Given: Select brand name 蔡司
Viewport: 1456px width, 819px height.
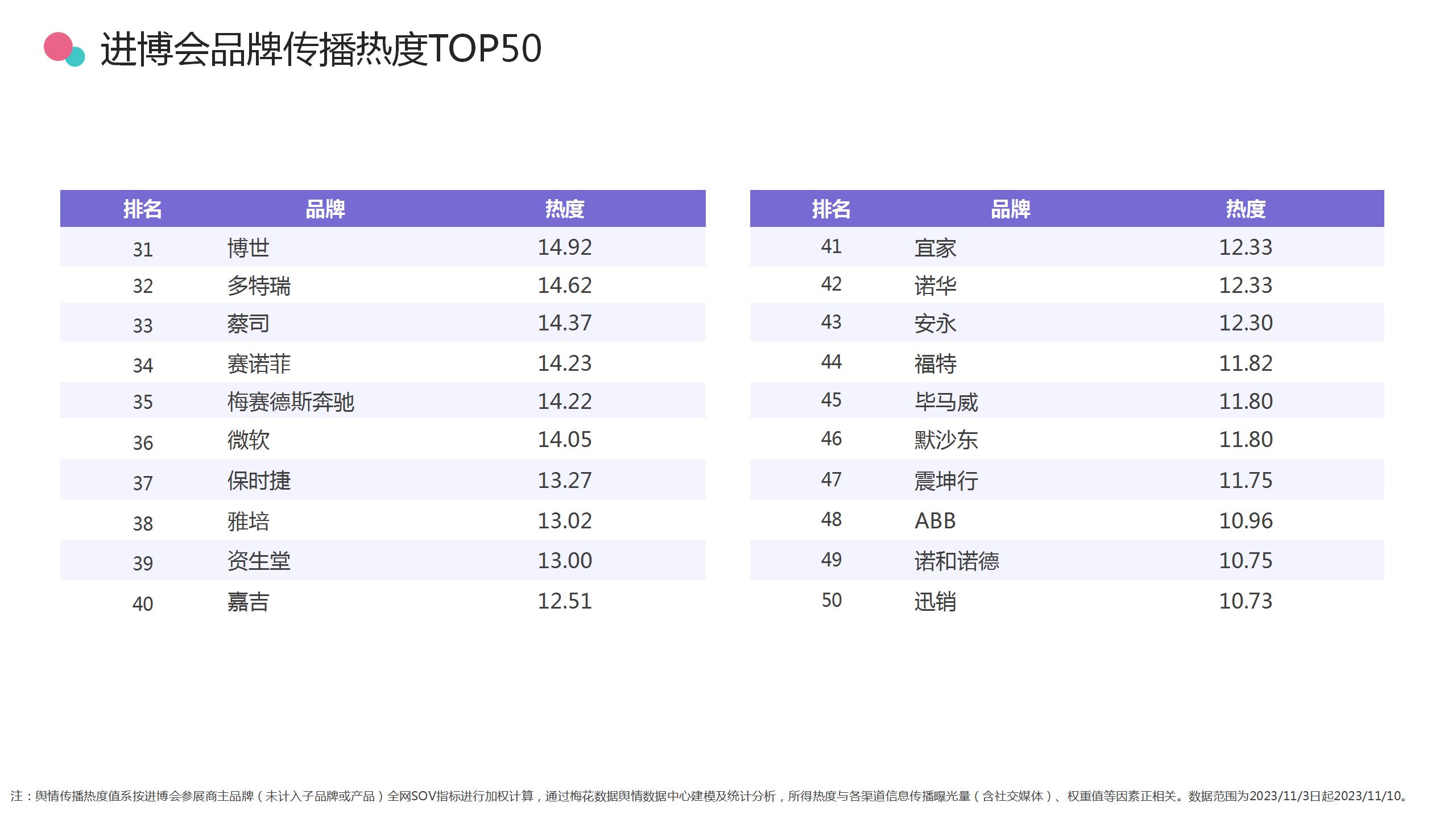Looking at the screenshot, I should click(248, 324).
